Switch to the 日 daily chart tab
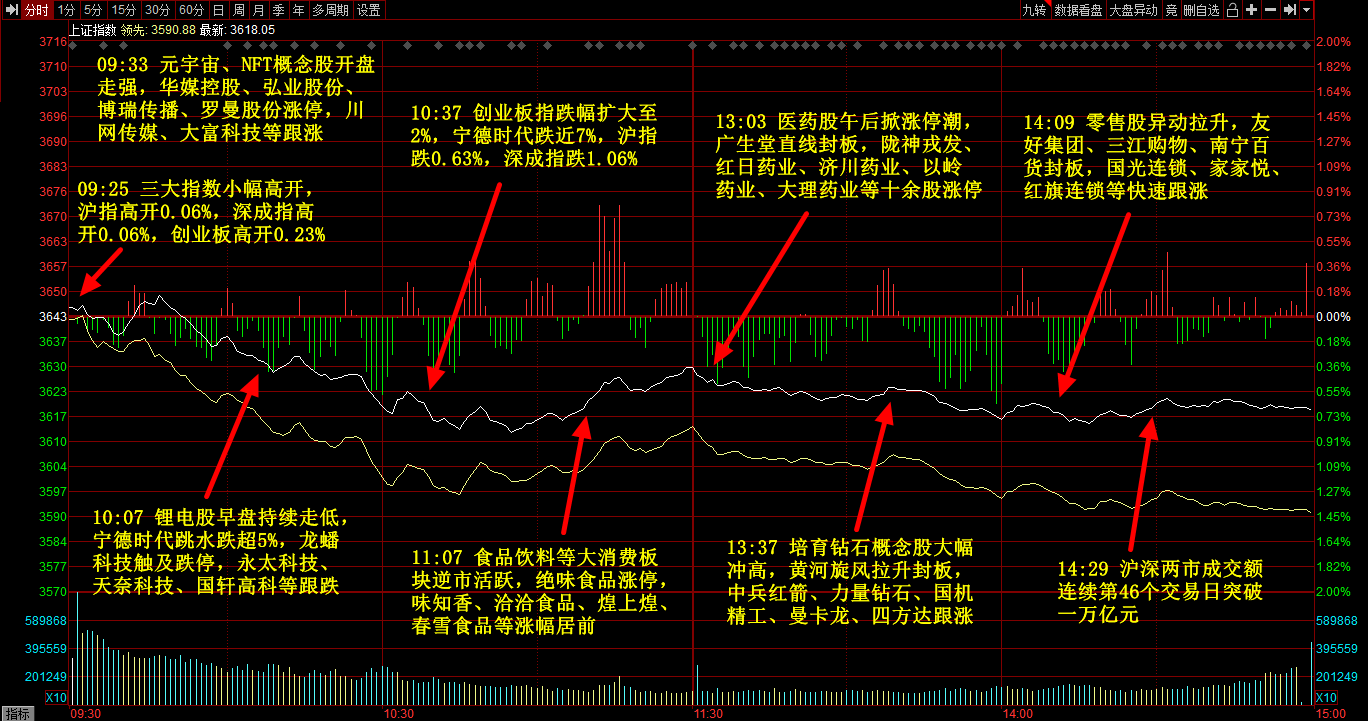The height and width of the screenshot is (721, 1368). [x=218, y=10]
